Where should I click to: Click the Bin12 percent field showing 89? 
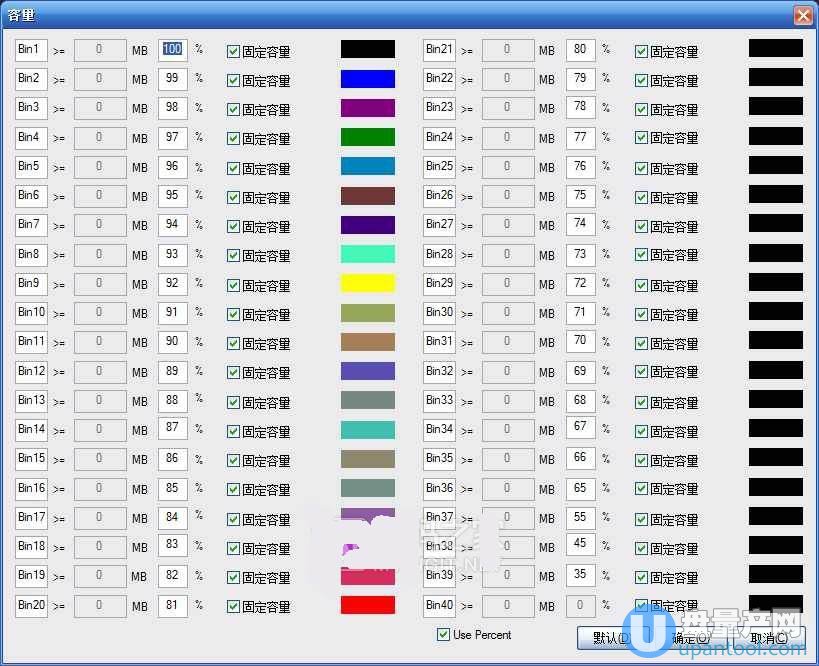(172, 371)
